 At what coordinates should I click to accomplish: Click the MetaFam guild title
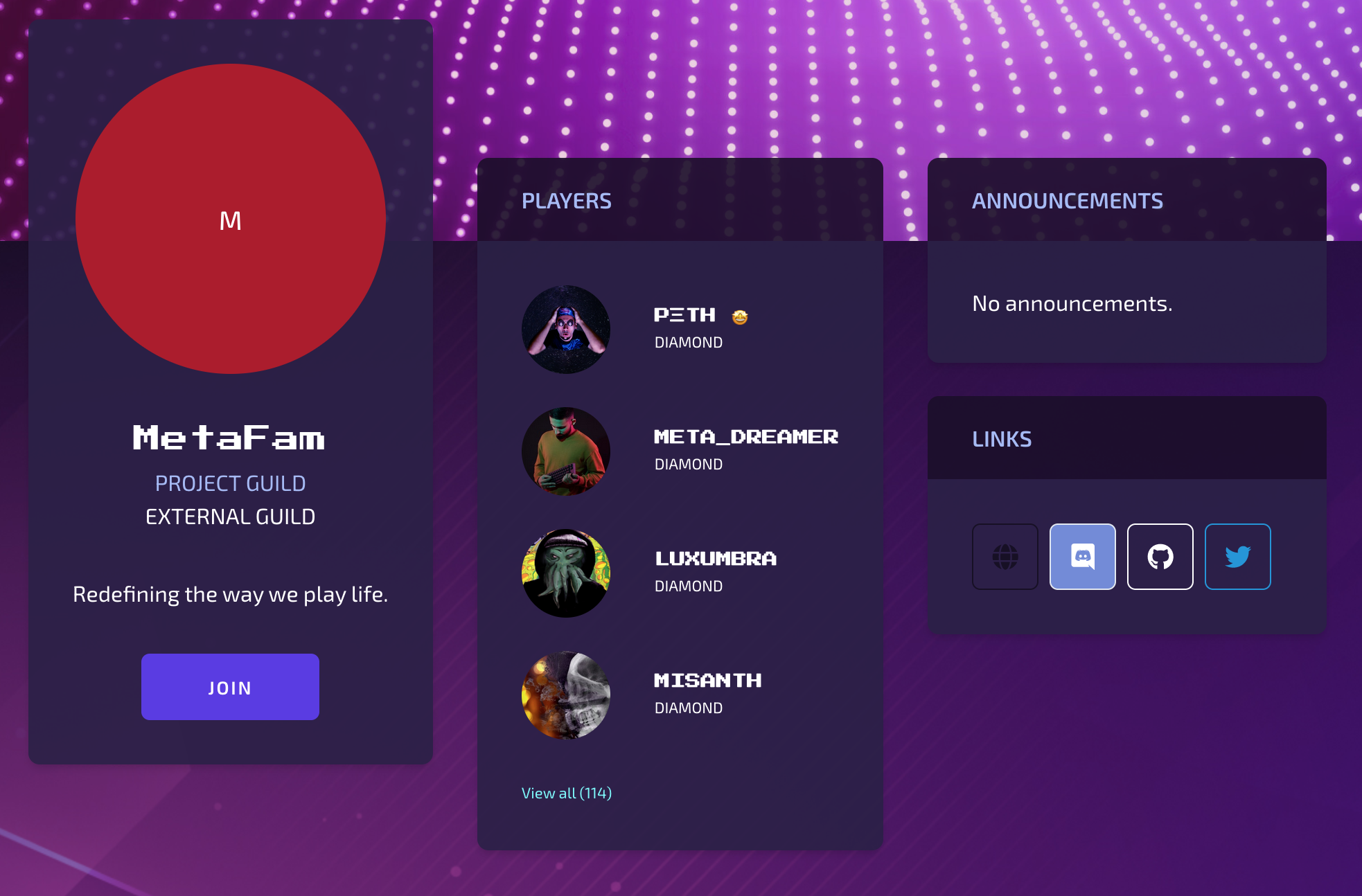pyautogui.click(x=229, y=438)
